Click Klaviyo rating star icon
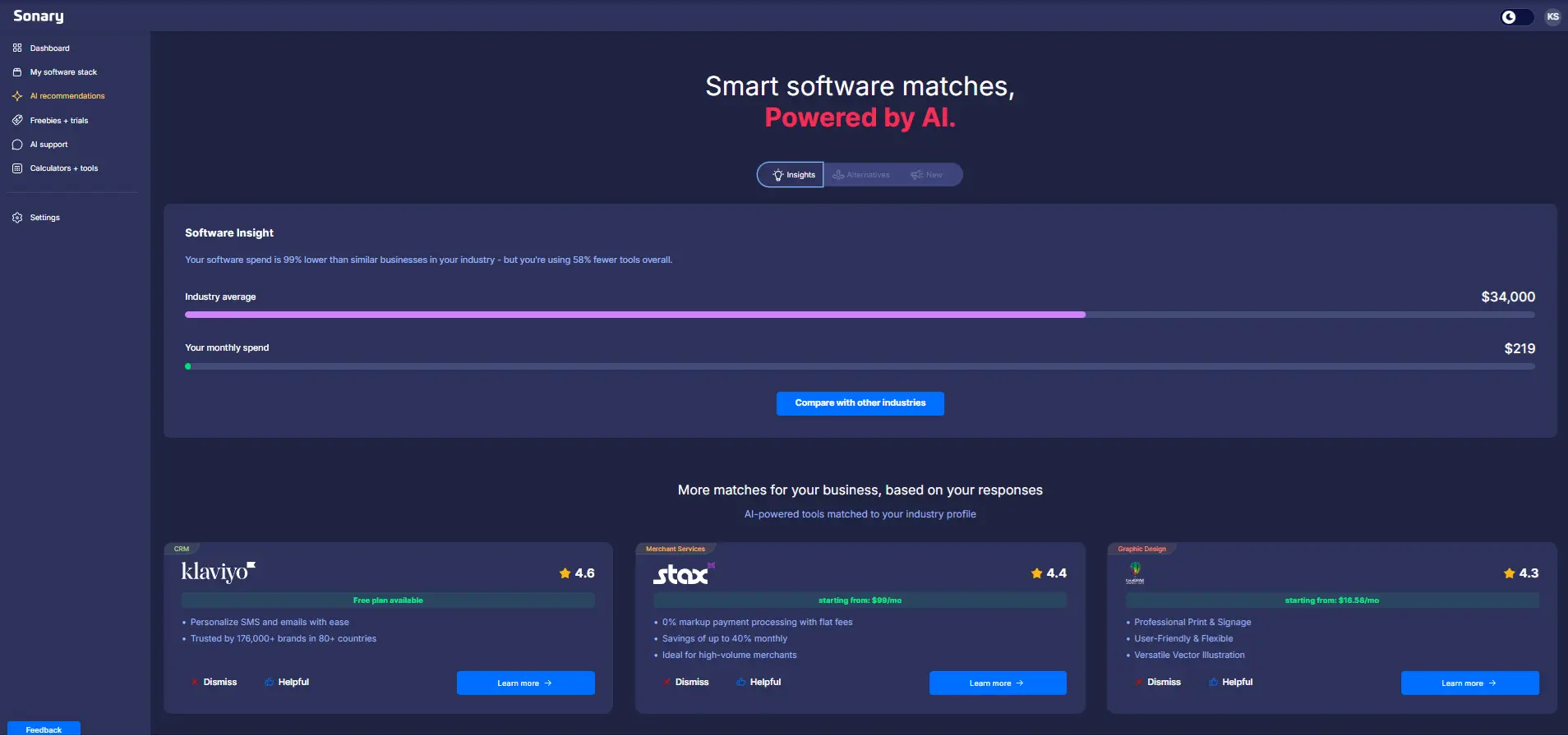 coord(565,573)
